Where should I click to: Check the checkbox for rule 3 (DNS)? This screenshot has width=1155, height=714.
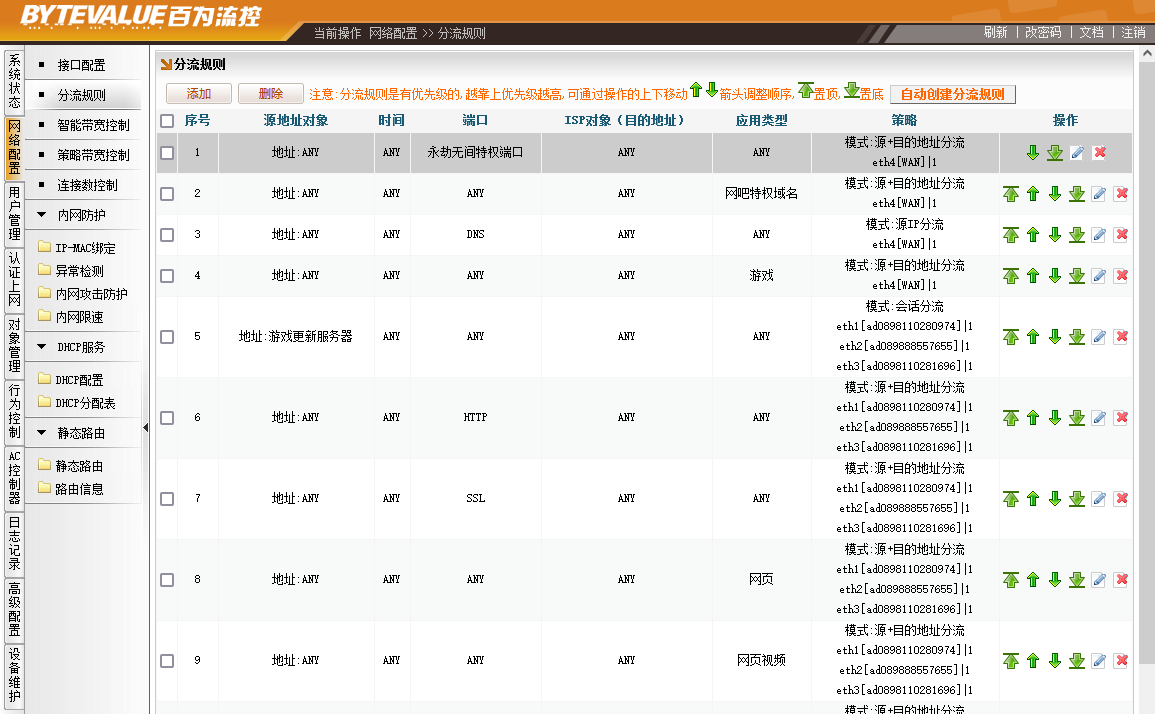(167, 235)
